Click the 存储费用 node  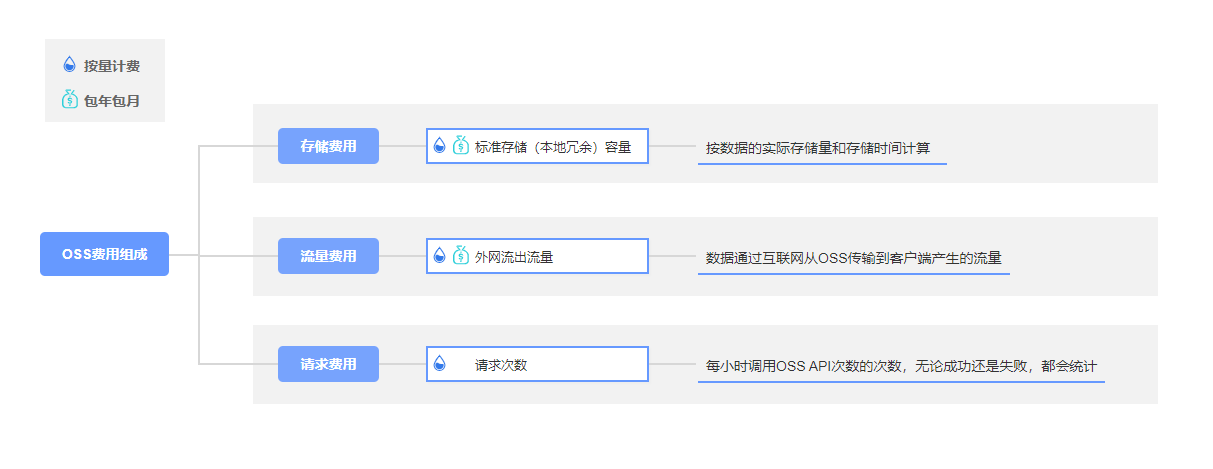tap(328, 146)
